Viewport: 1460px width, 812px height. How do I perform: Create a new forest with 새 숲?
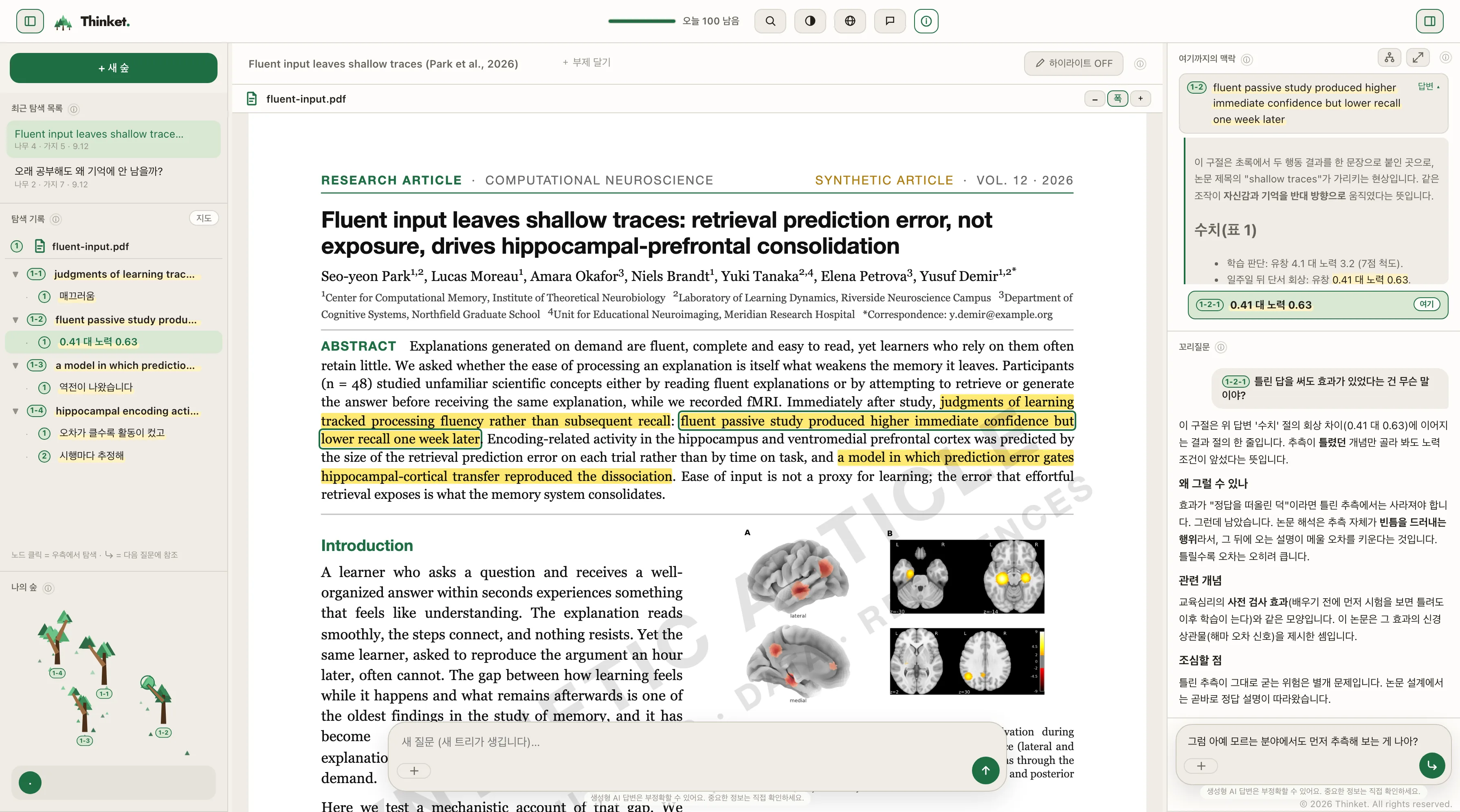point(113,68)
